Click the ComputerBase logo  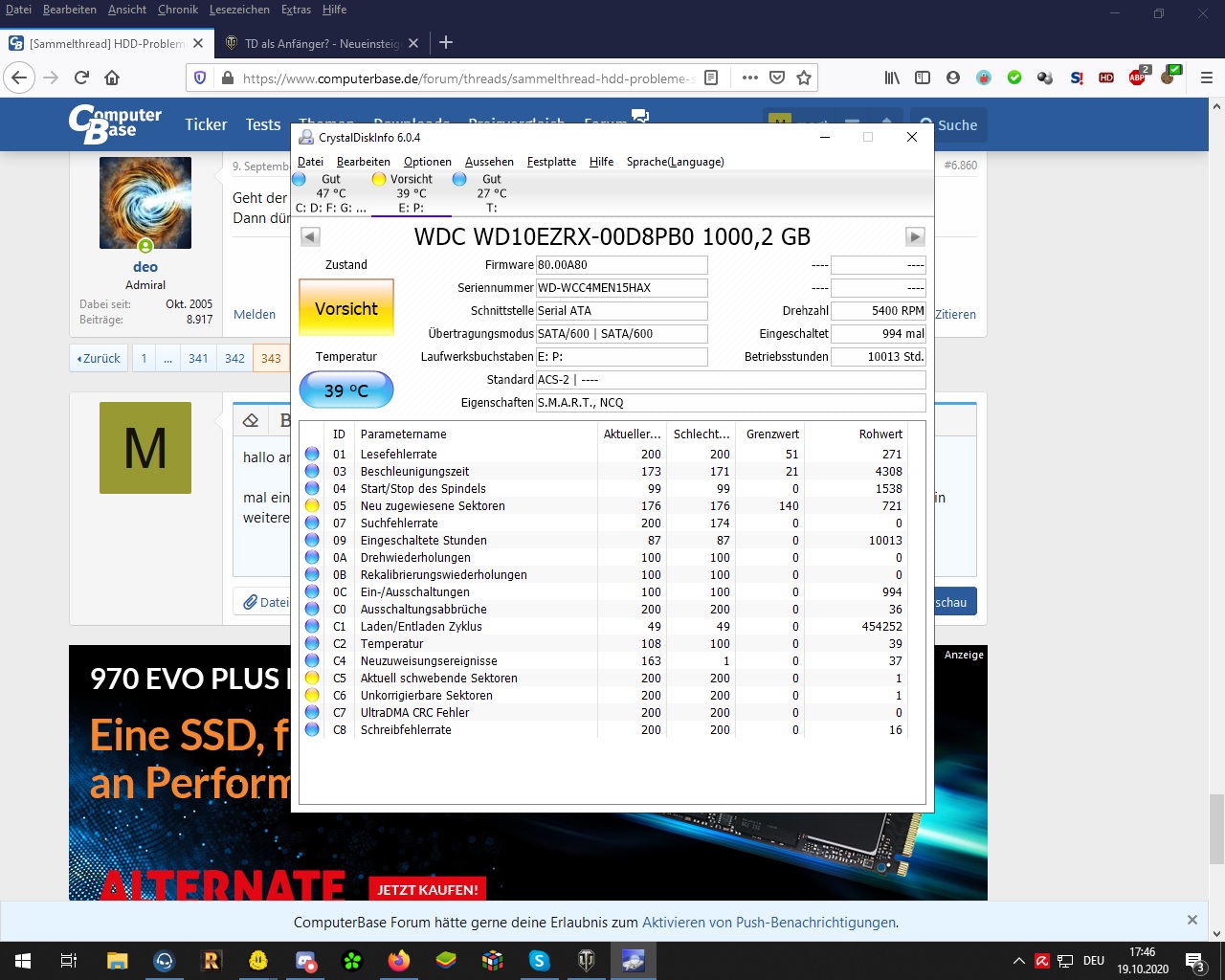[x=115, y=124]
